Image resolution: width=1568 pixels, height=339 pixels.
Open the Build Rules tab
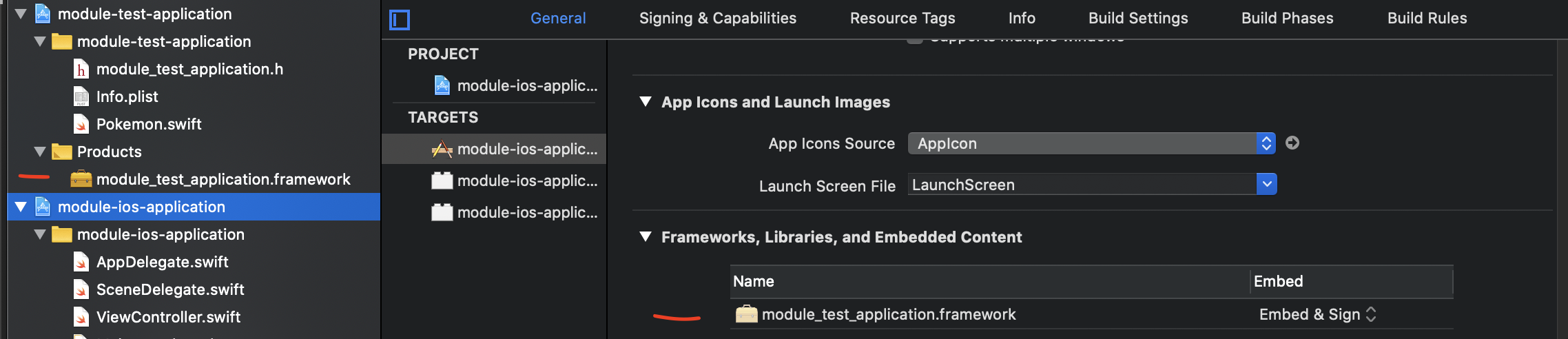[1427, 19]
